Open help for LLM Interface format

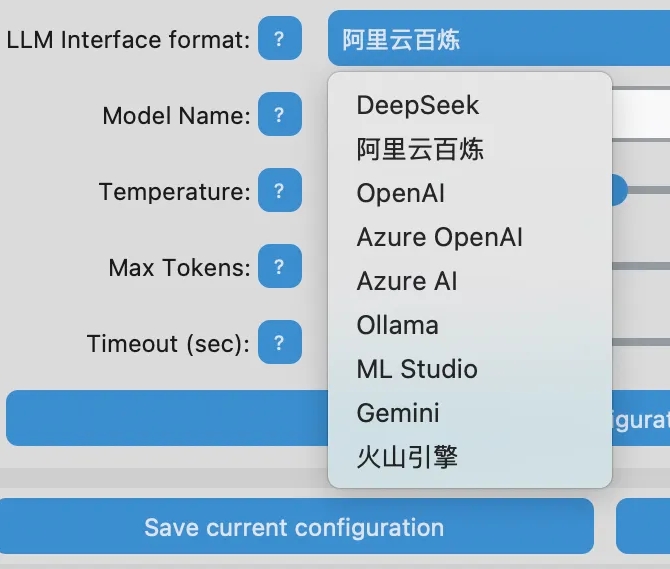point(280,38)
